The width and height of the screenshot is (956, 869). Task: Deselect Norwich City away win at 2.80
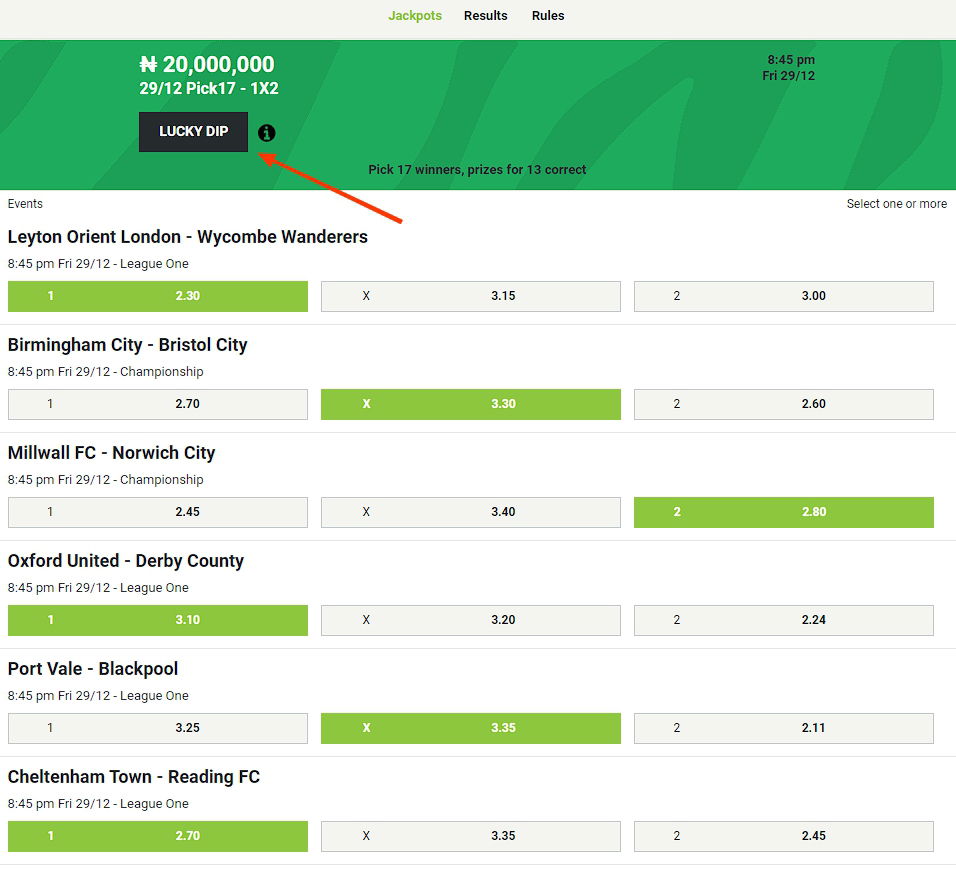[783, 512]
